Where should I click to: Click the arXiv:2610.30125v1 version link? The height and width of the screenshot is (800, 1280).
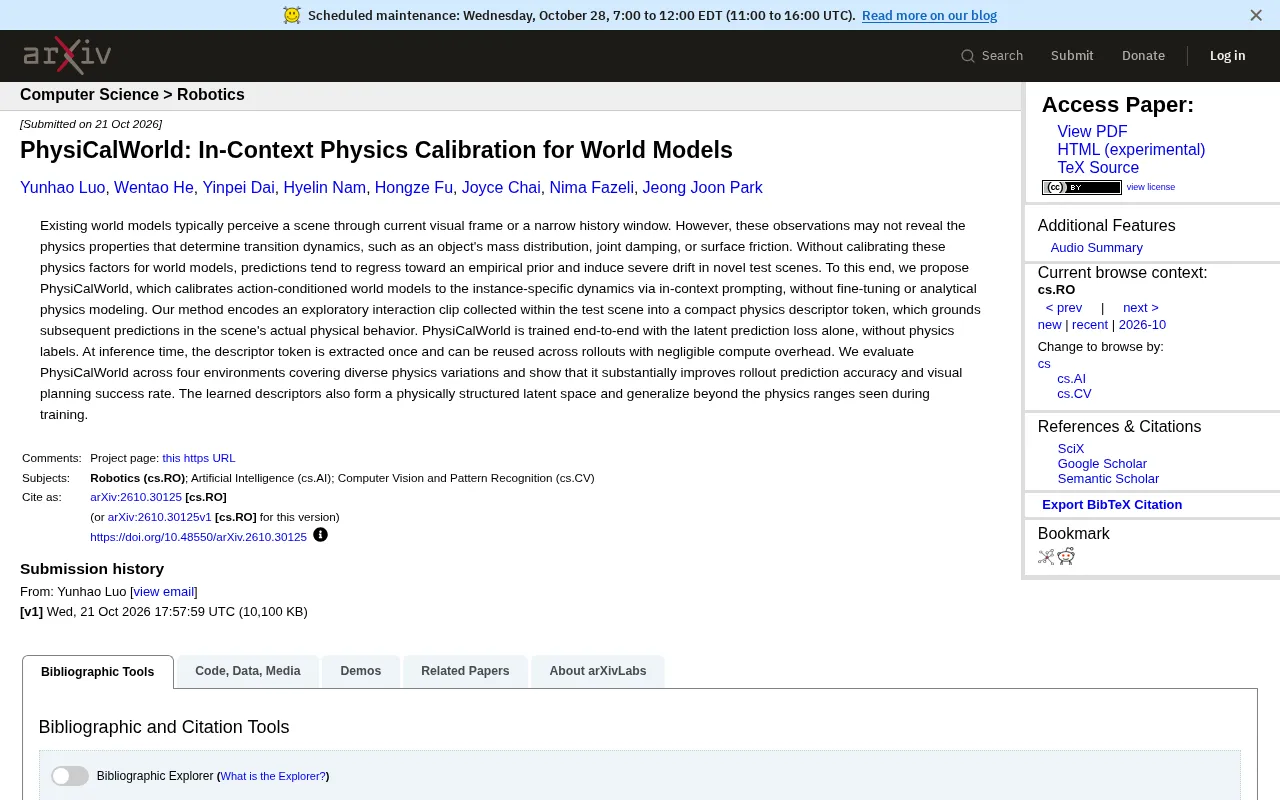pos(160,517)
